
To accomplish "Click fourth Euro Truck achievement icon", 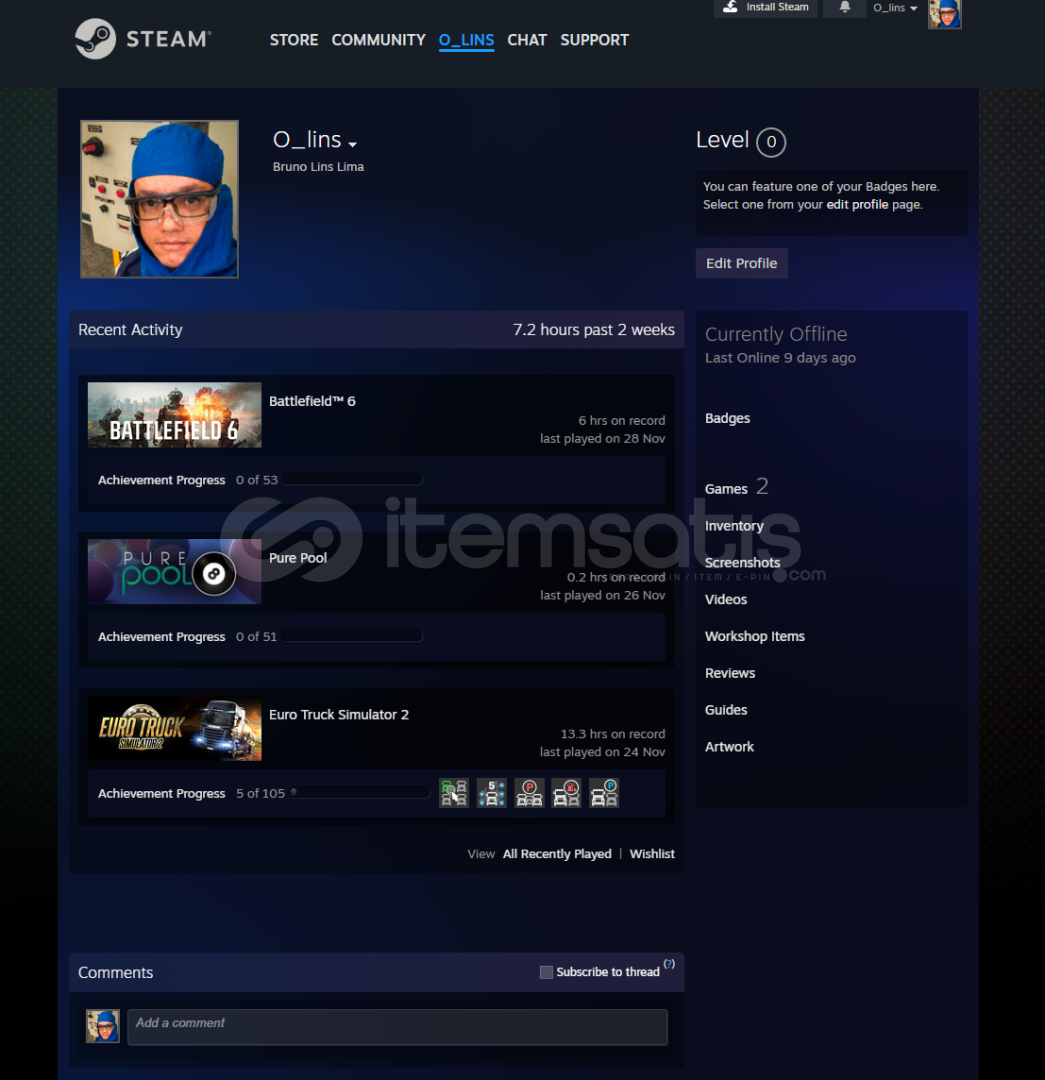I will coord(567,793).
